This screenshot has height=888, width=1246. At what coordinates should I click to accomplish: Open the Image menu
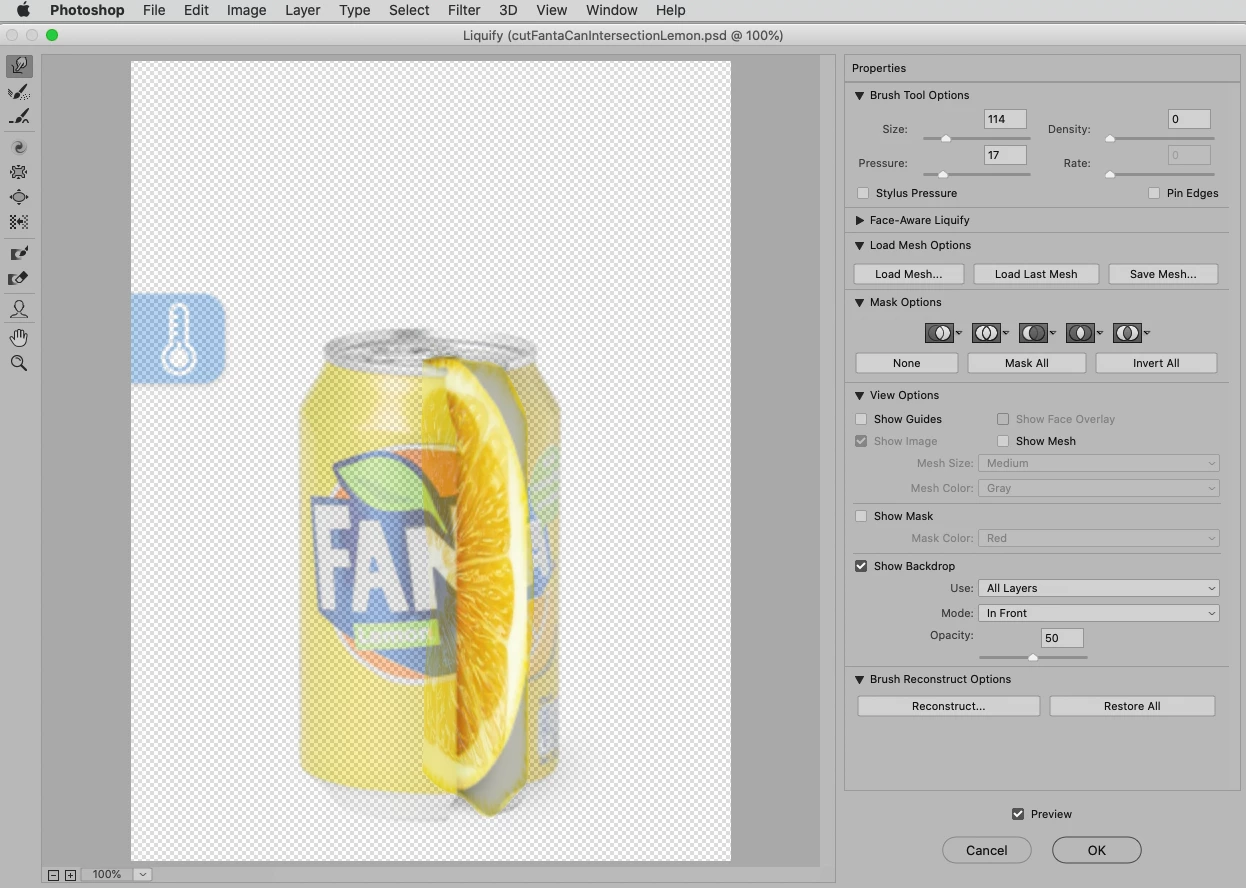click(x=246, y=10)
